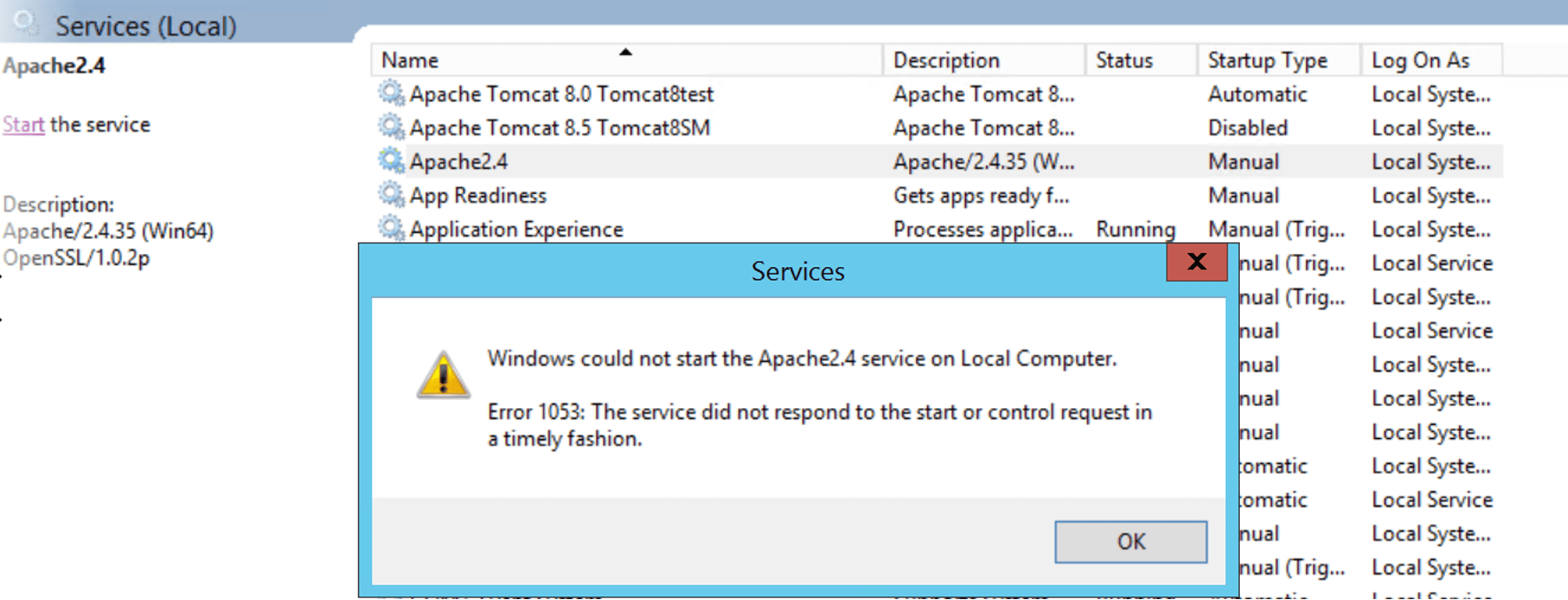This screenshot has width=1568, height=600.
Task: Select the Apache2.4 service name in the list
Action: coord(458,161)
